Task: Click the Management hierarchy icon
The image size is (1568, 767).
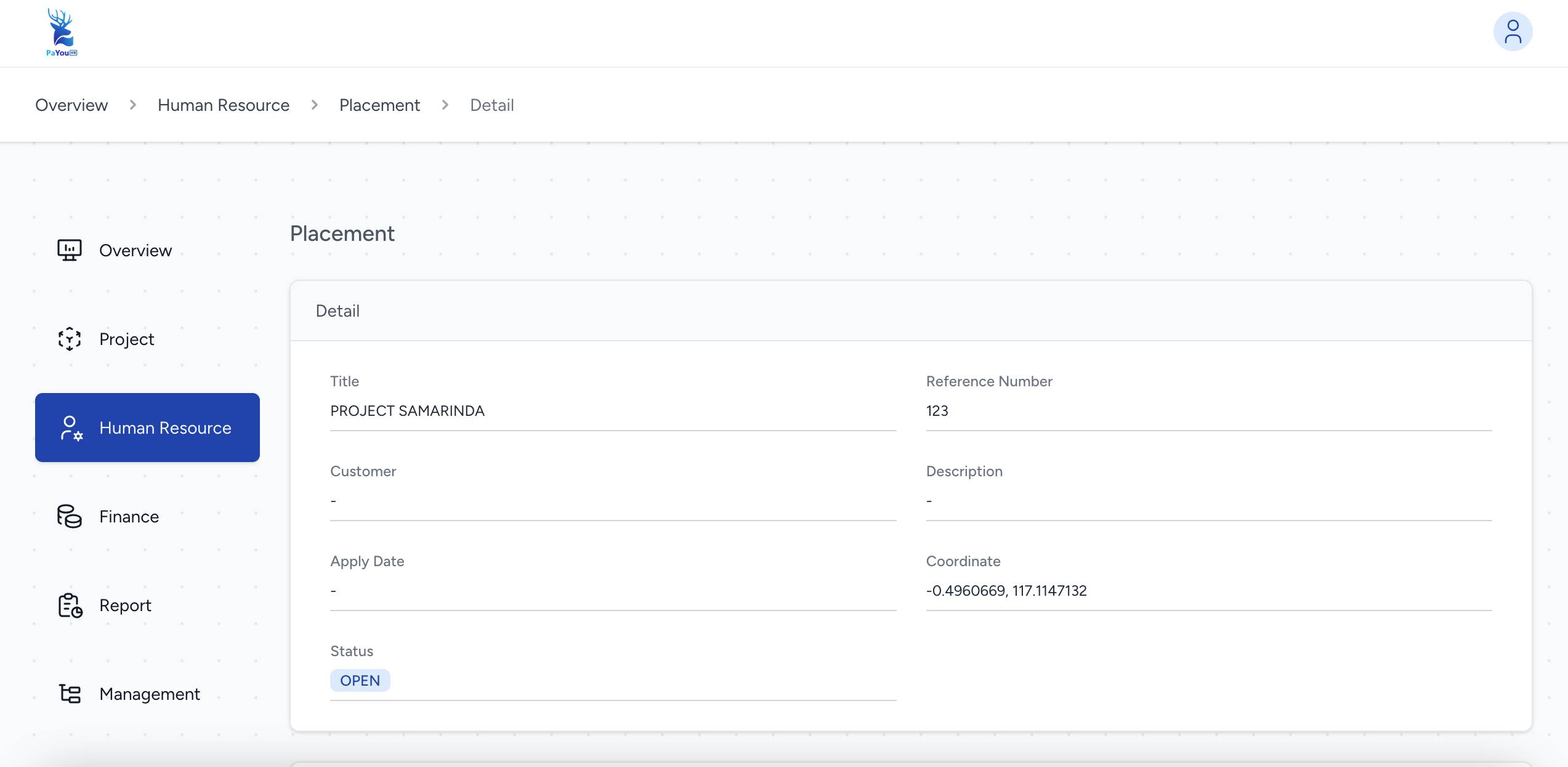Action: (70, 694)
